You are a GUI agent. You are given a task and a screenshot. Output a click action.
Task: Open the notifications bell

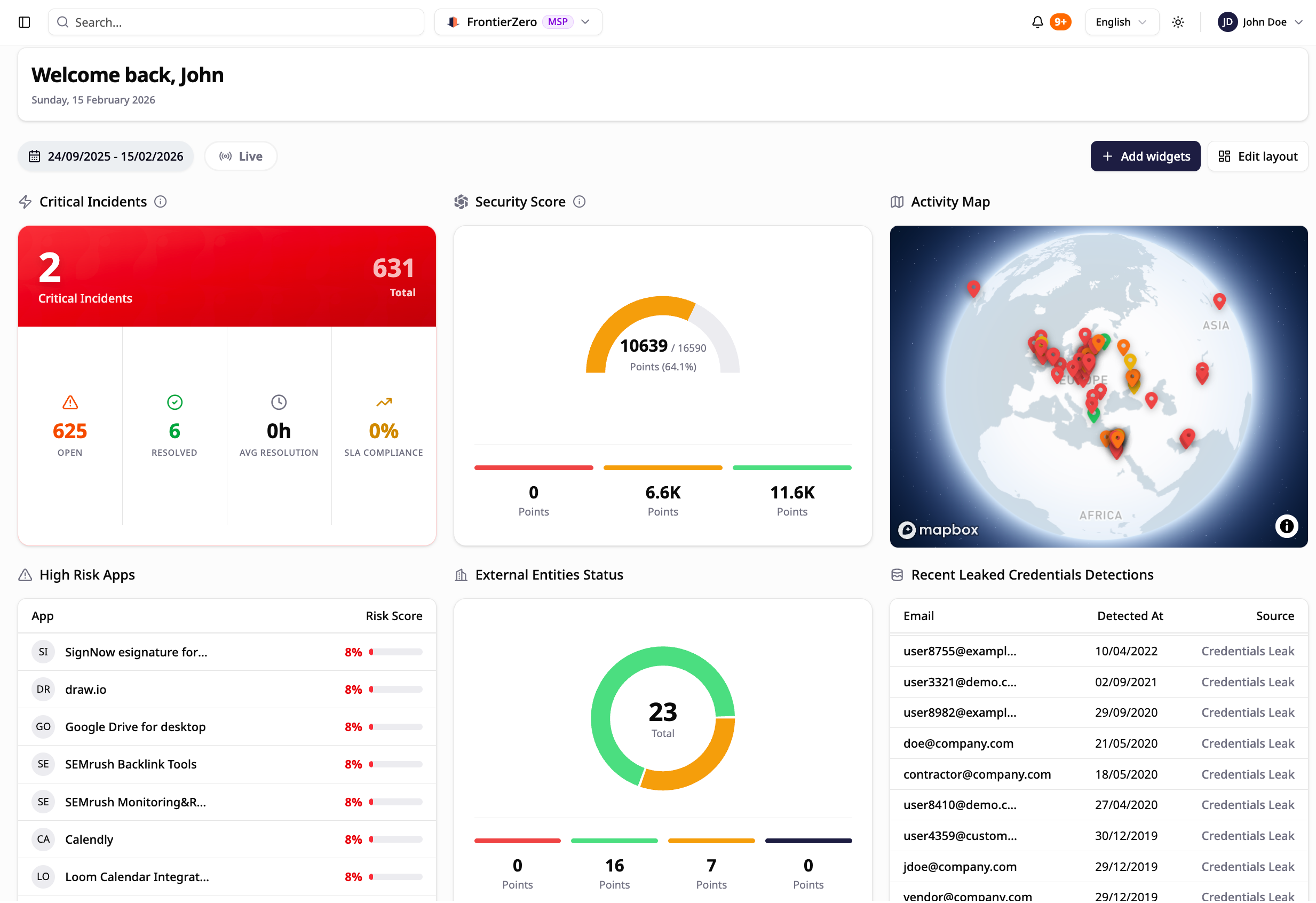pos(1037,22)
